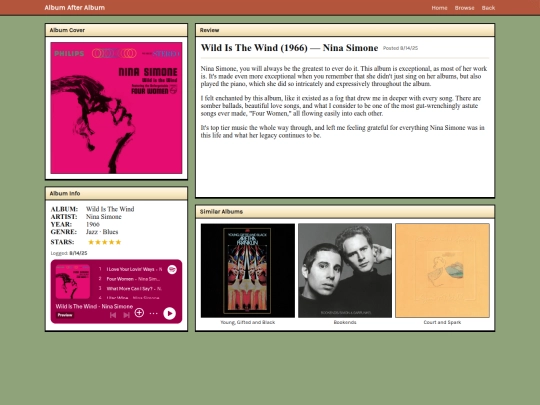Click the small album art in player
Screen dimensions: 540x405
[73, 281]
